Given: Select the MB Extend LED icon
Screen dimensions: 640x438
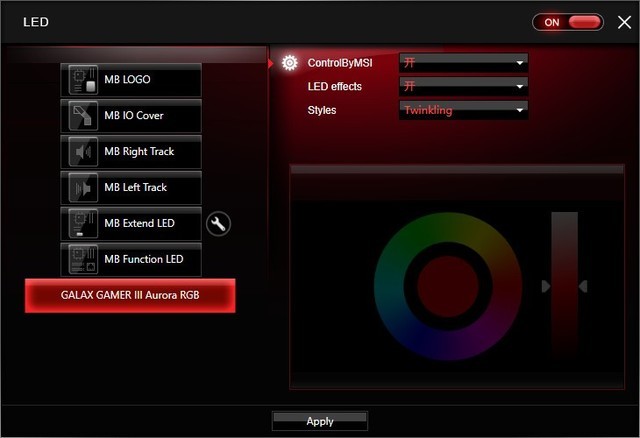Looking at the screenshot, I should (x=81, y=224).
